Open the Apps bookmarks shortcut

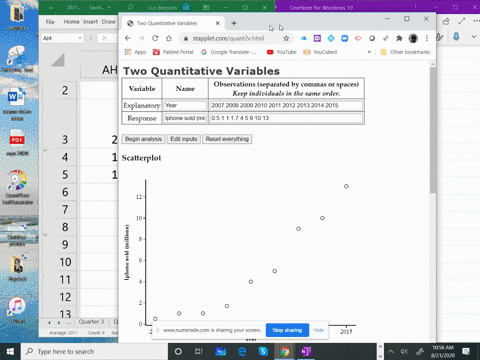click(x=135, y=52)
